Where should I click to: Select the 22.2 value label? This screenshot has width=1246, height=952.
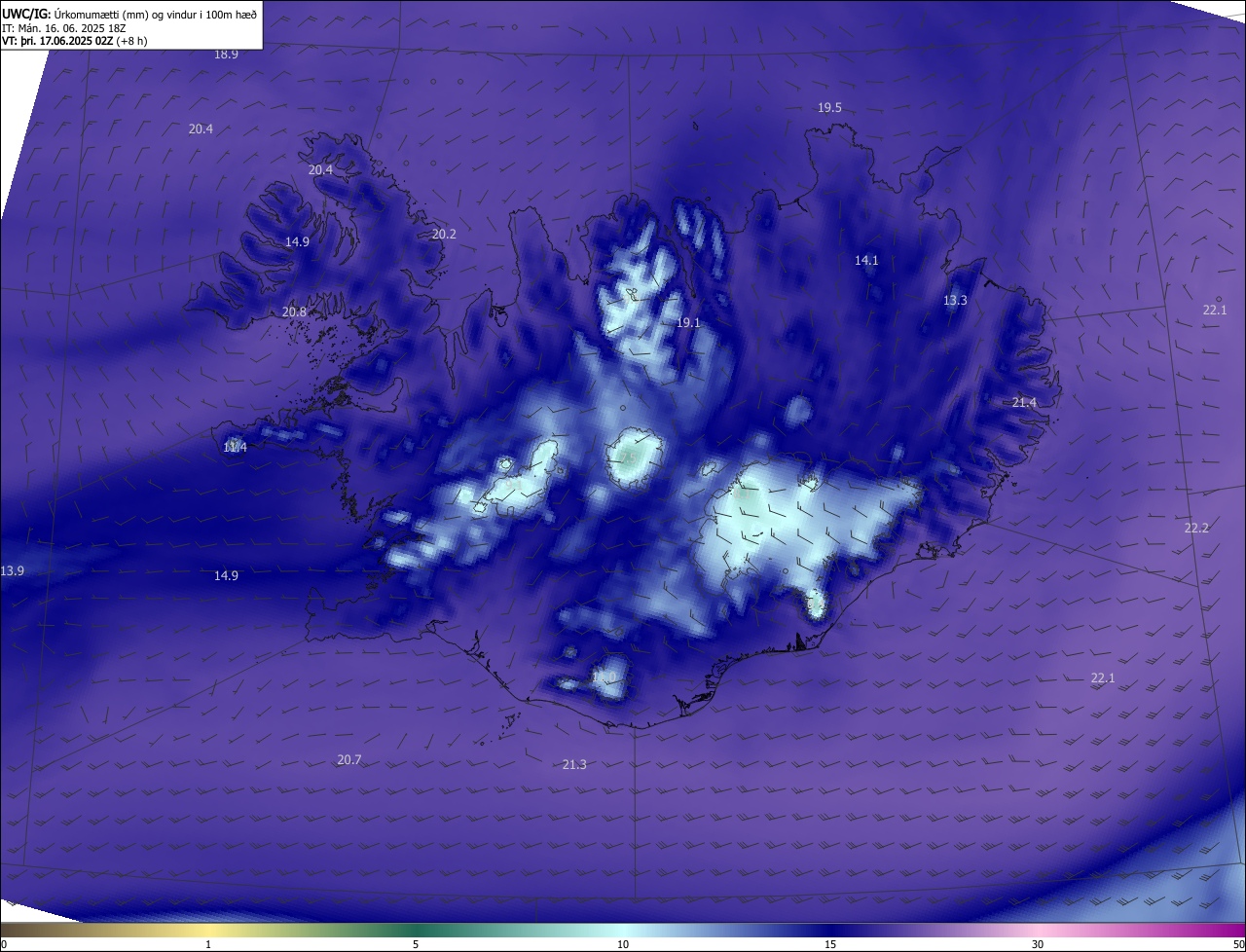click(1196, 529)
